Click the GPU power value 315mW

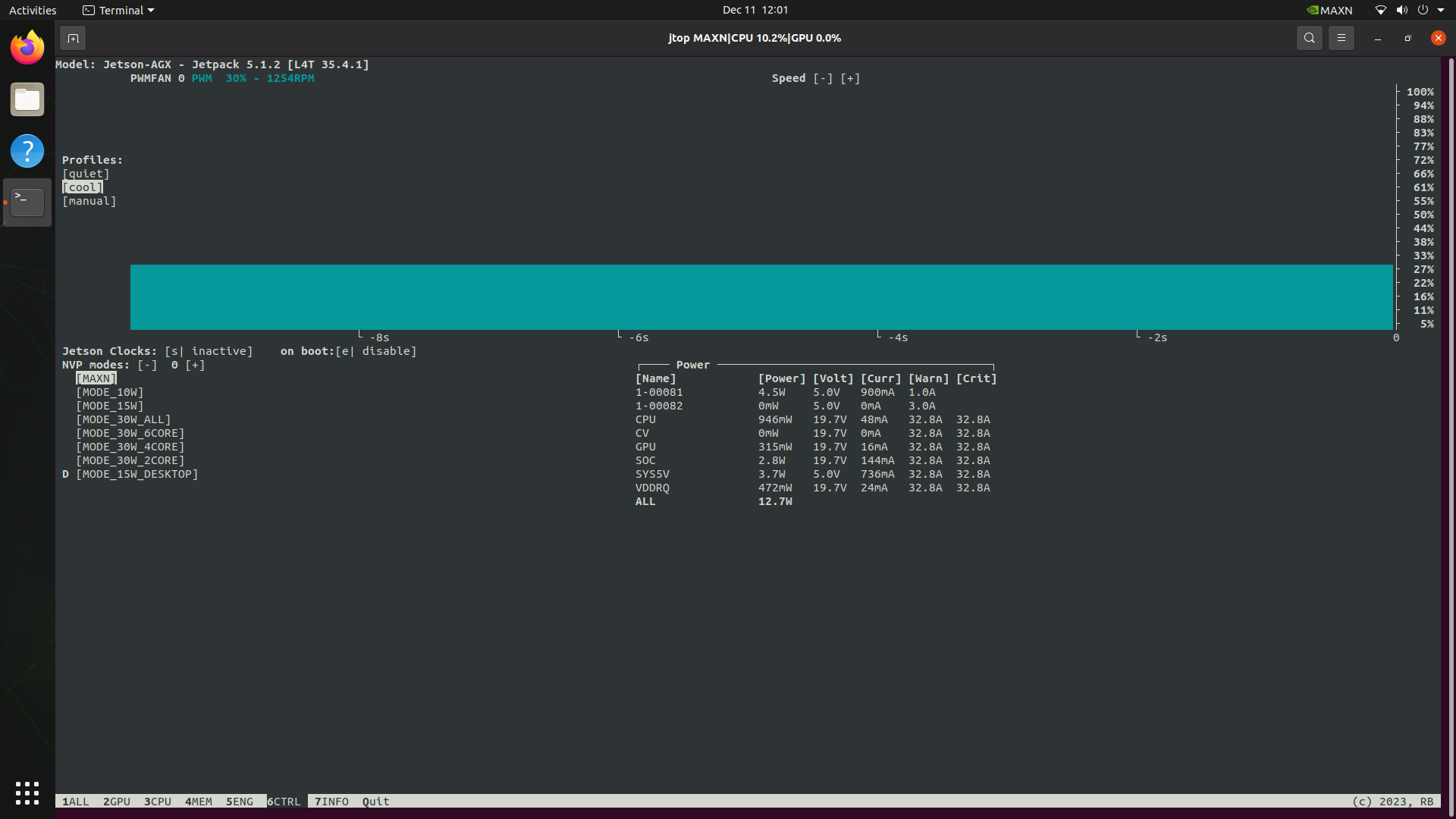775,447
